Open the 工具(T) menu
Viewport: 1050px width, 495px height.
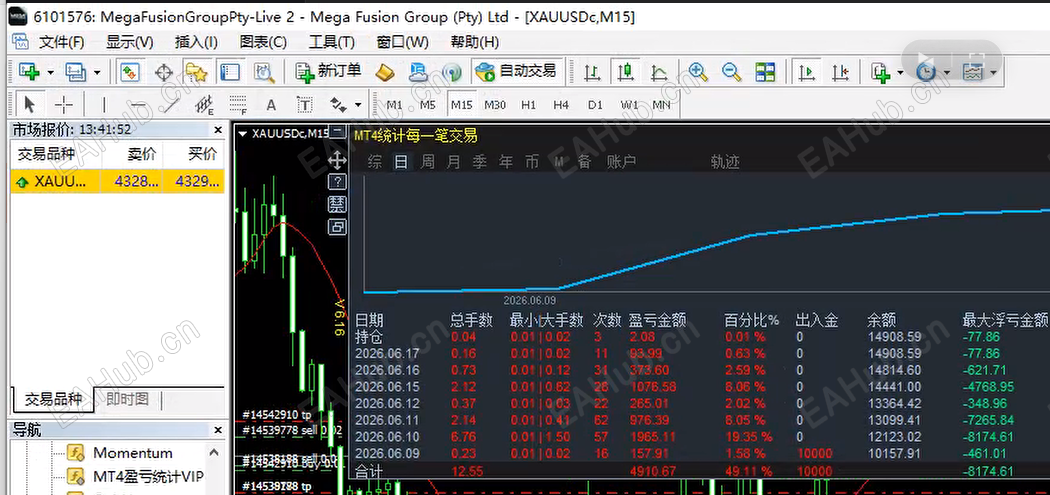331,42
